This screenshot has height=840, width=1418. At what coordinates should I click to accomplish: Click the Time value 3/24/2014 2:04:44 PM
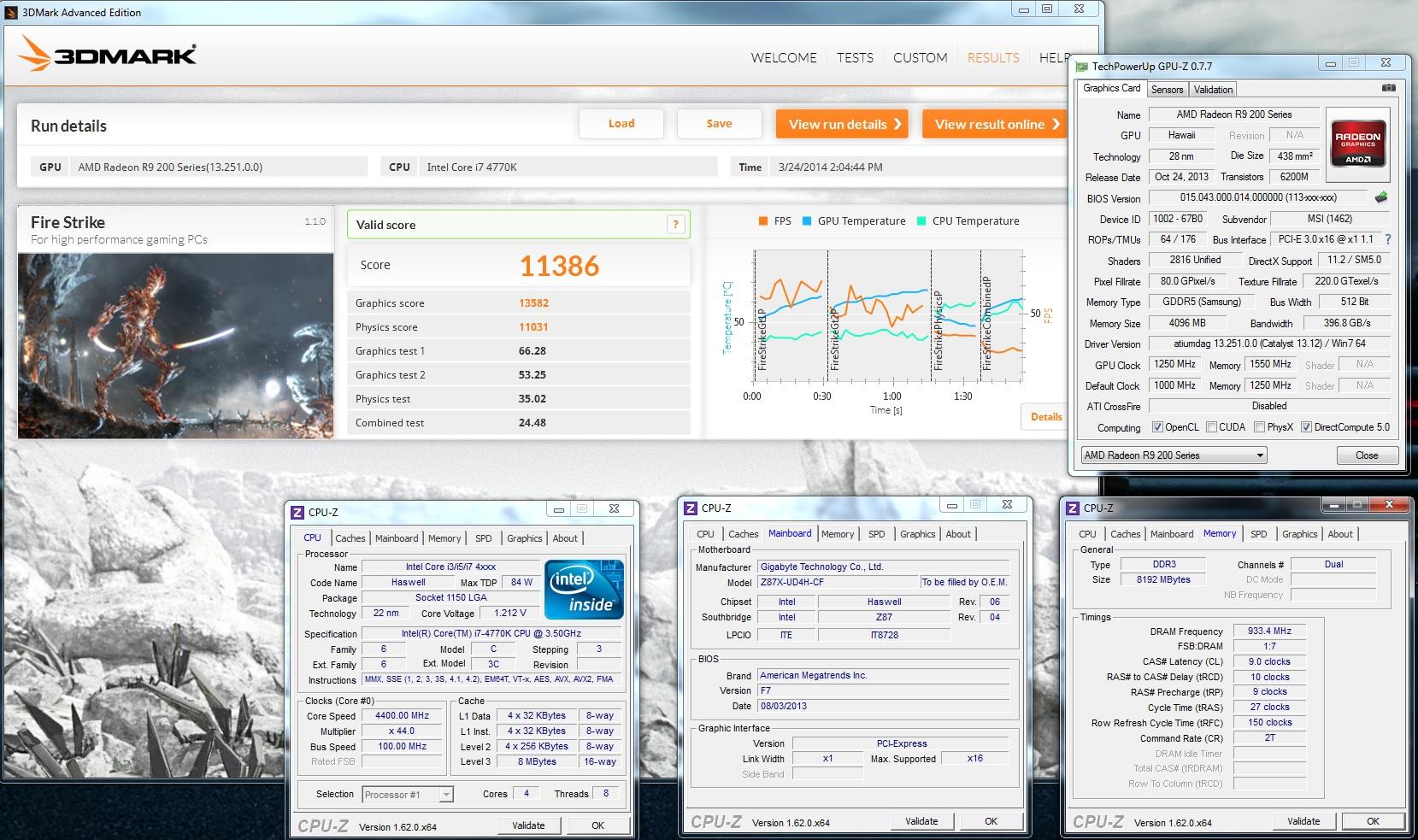click(830, 167)
